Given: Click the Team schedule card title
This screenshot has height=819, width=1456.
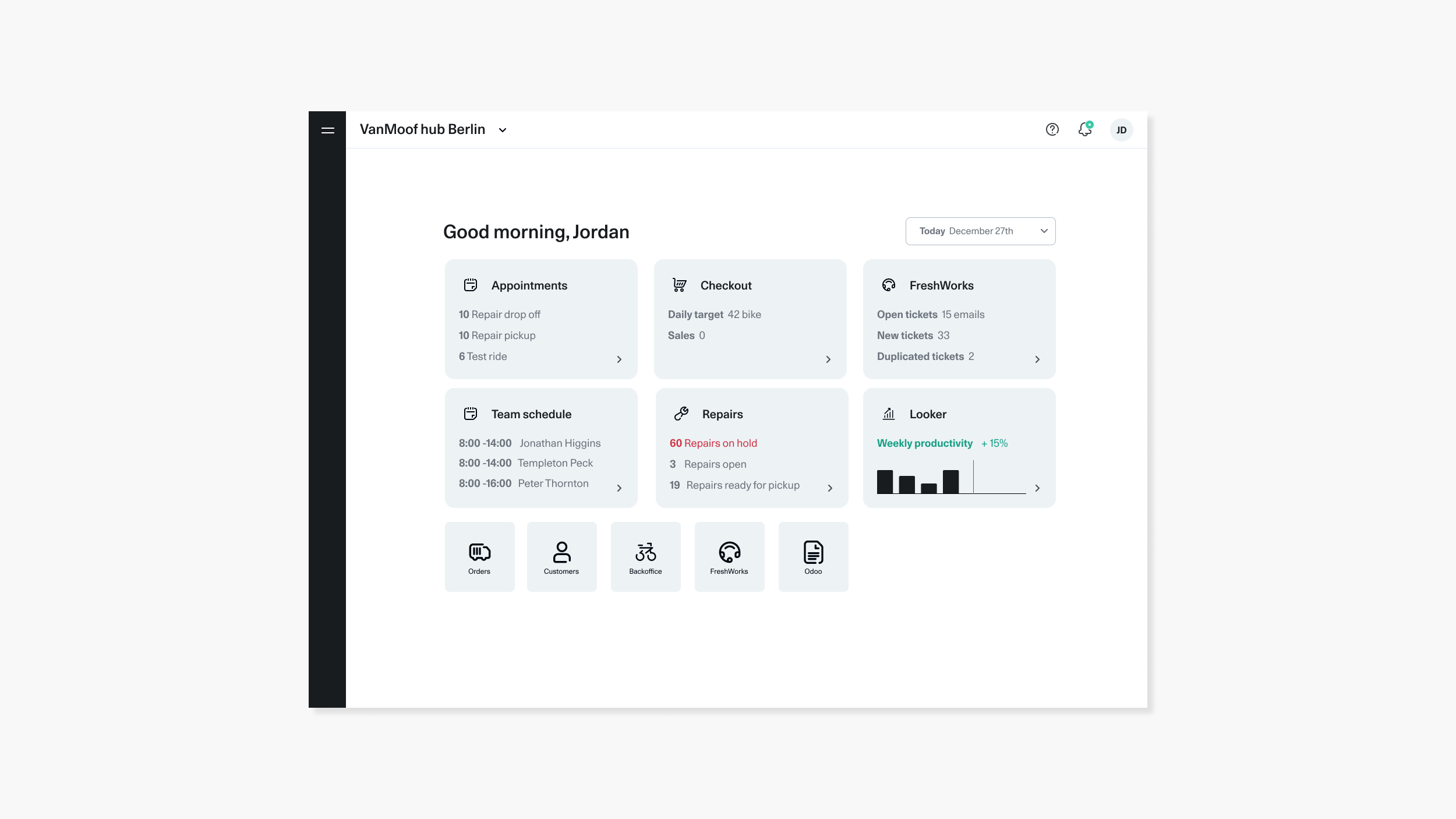Looking at the screenshot, I should 531,414.
